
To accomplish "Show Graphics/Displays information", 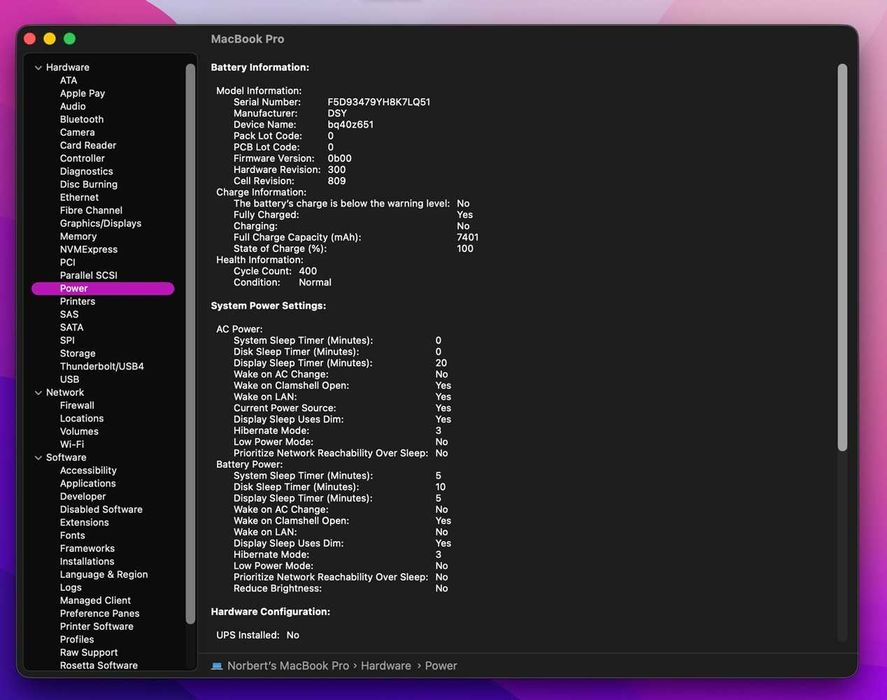I will click(x=101, y=224).
